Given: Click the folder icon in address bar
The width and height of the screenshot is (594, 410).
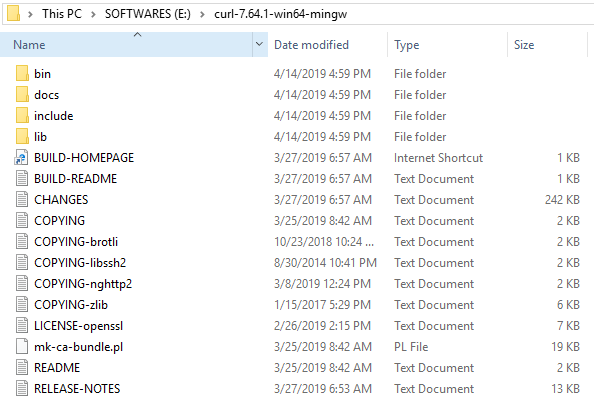Looking at the screenshot, I should coord(13,14).
